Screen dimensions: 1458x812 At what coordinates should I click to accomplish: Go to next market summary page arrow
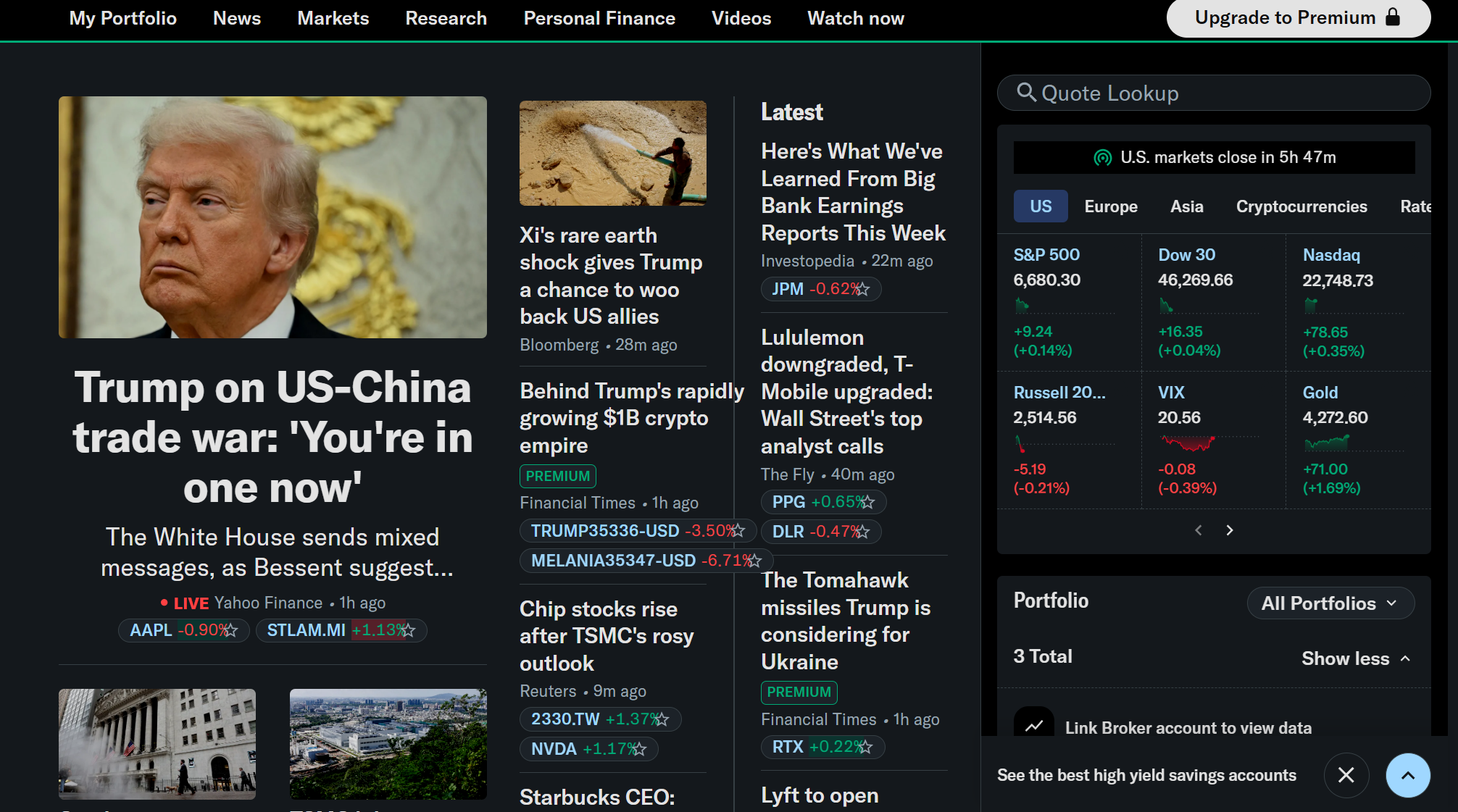1230,530
